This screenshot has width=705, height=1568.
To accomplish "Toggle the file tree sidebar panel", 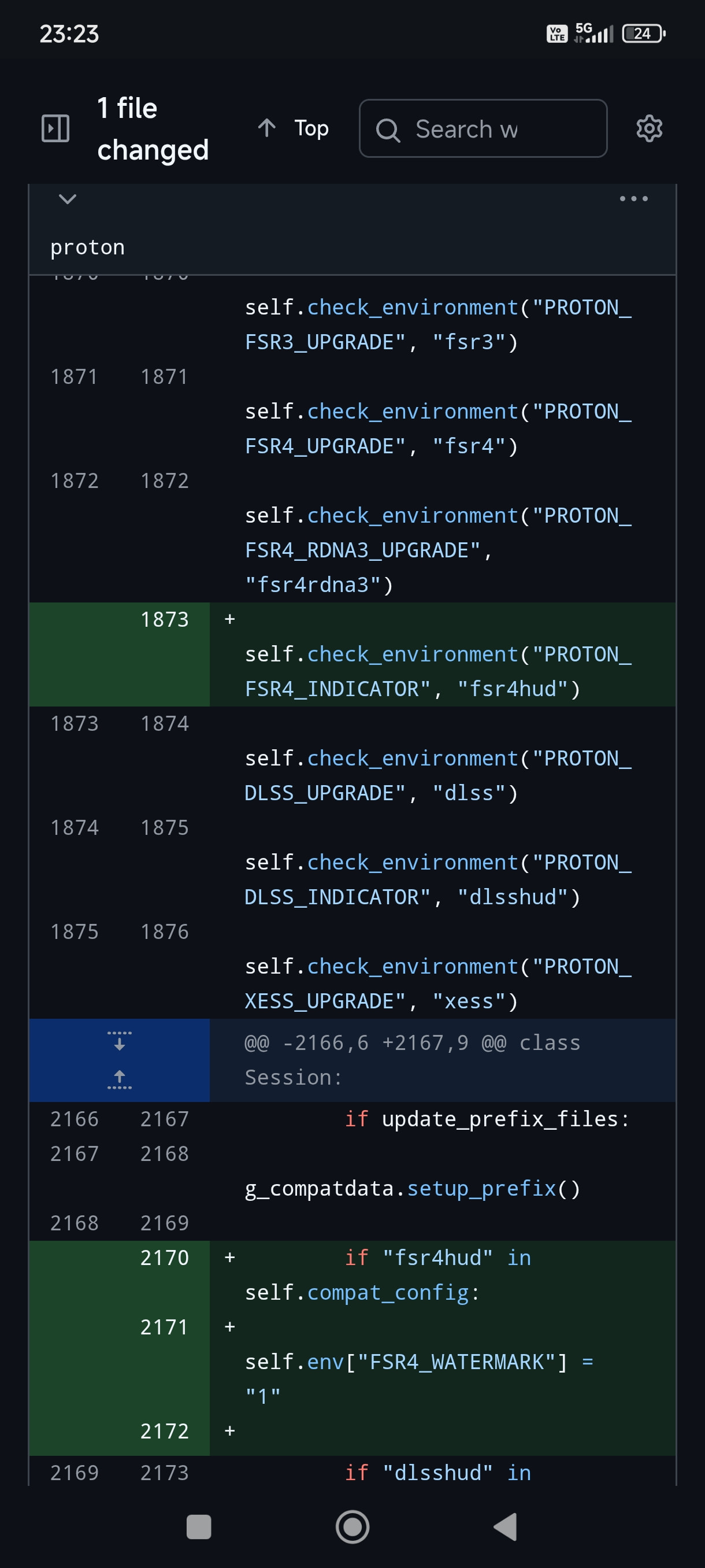I will point(55,128).
